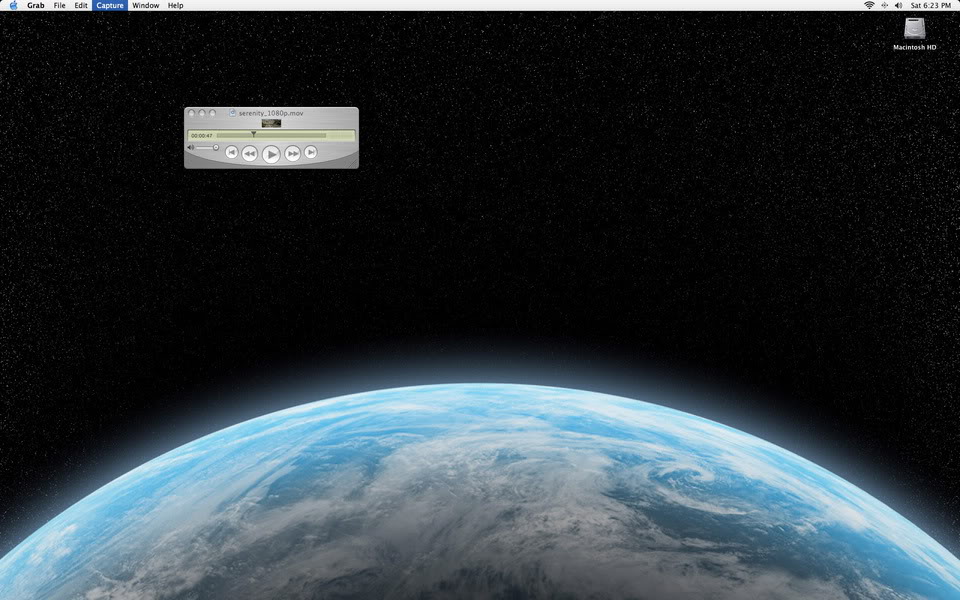Open the Help menu

tap(176, 6)
